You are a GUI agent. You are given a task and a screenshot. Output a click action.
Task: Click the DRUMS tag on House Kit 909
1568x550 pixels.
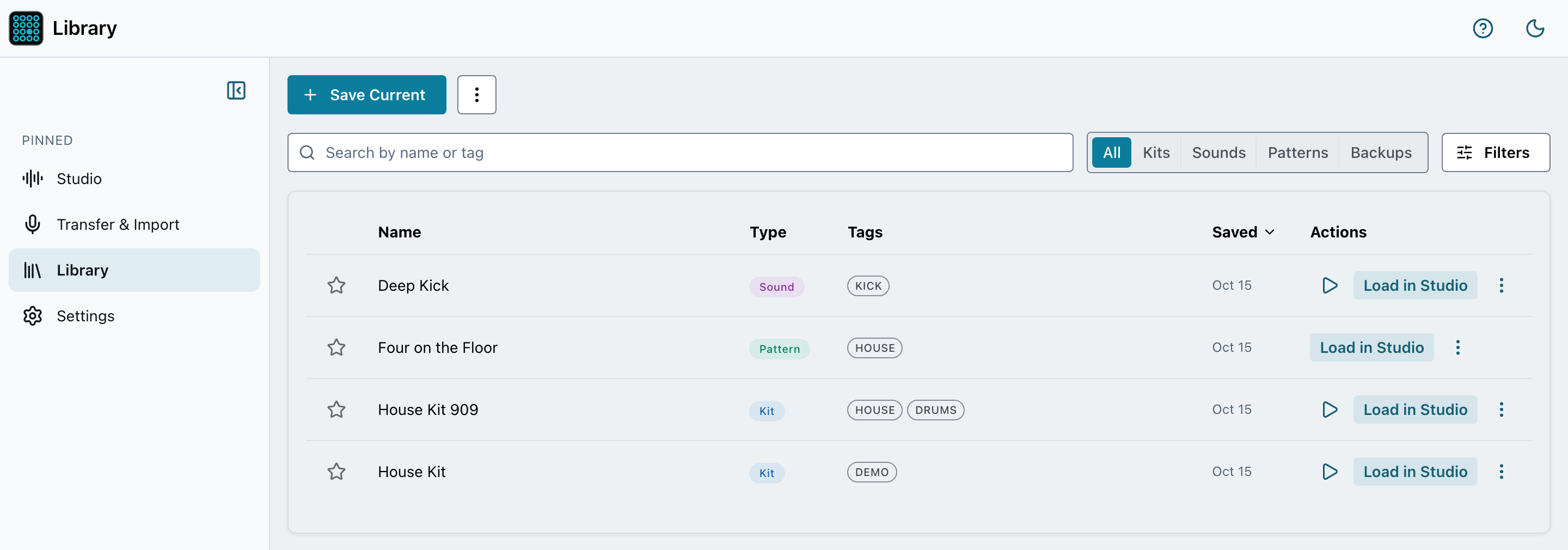[935, 410]
